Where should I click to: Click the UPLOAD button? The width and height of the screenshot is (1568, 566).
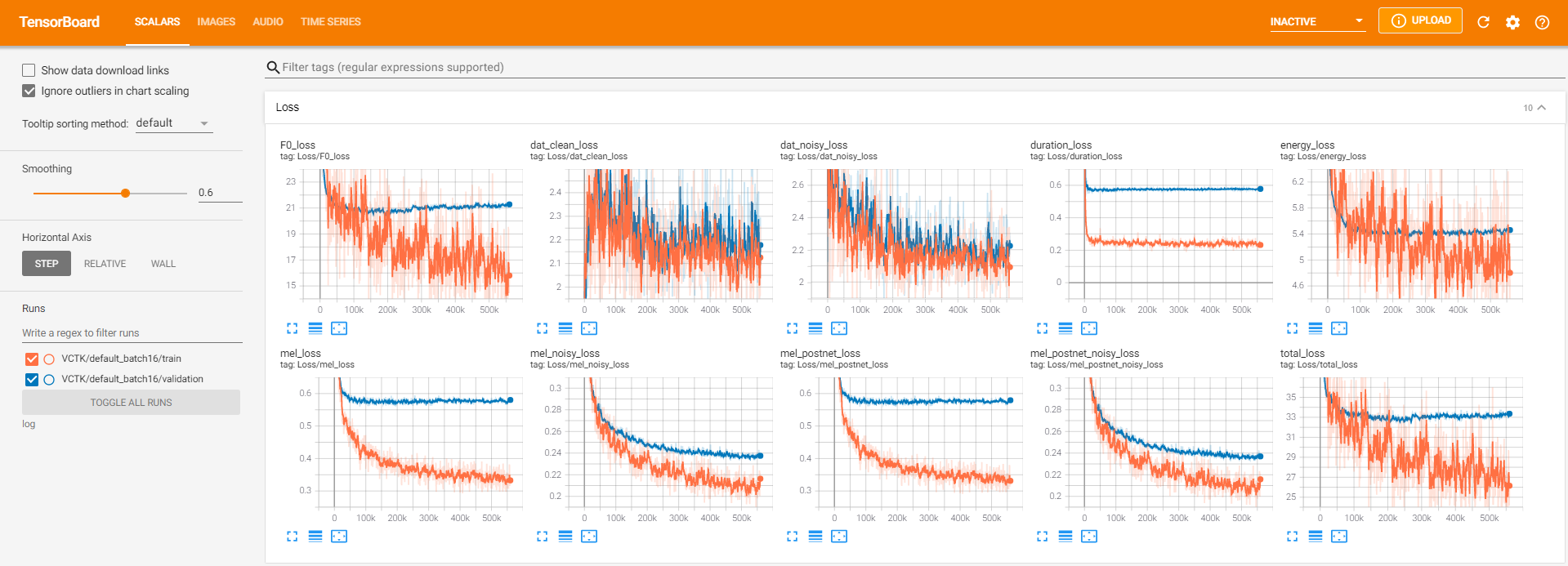tap(1420, 20)
